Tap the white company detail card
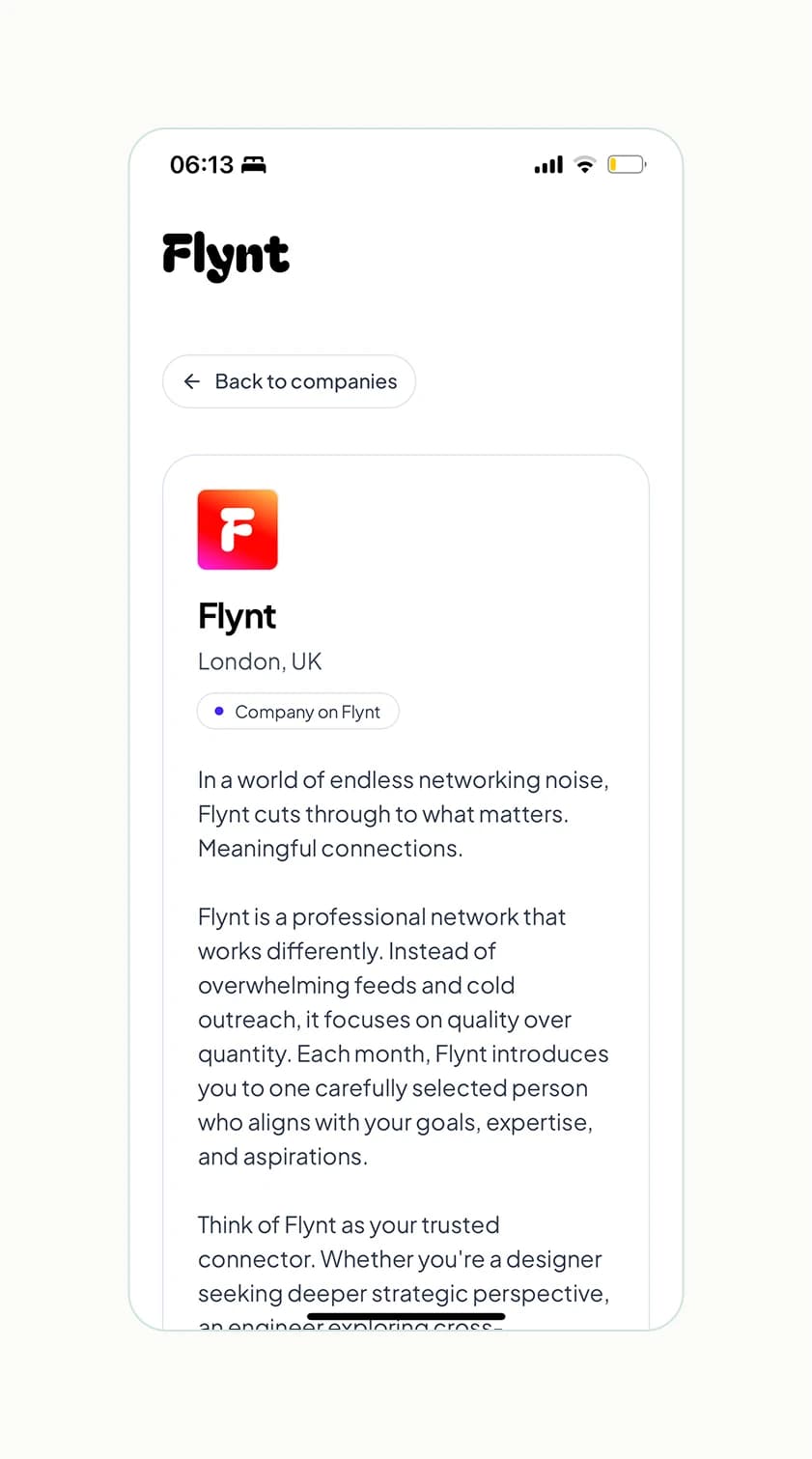 click(x=406, y=869)
